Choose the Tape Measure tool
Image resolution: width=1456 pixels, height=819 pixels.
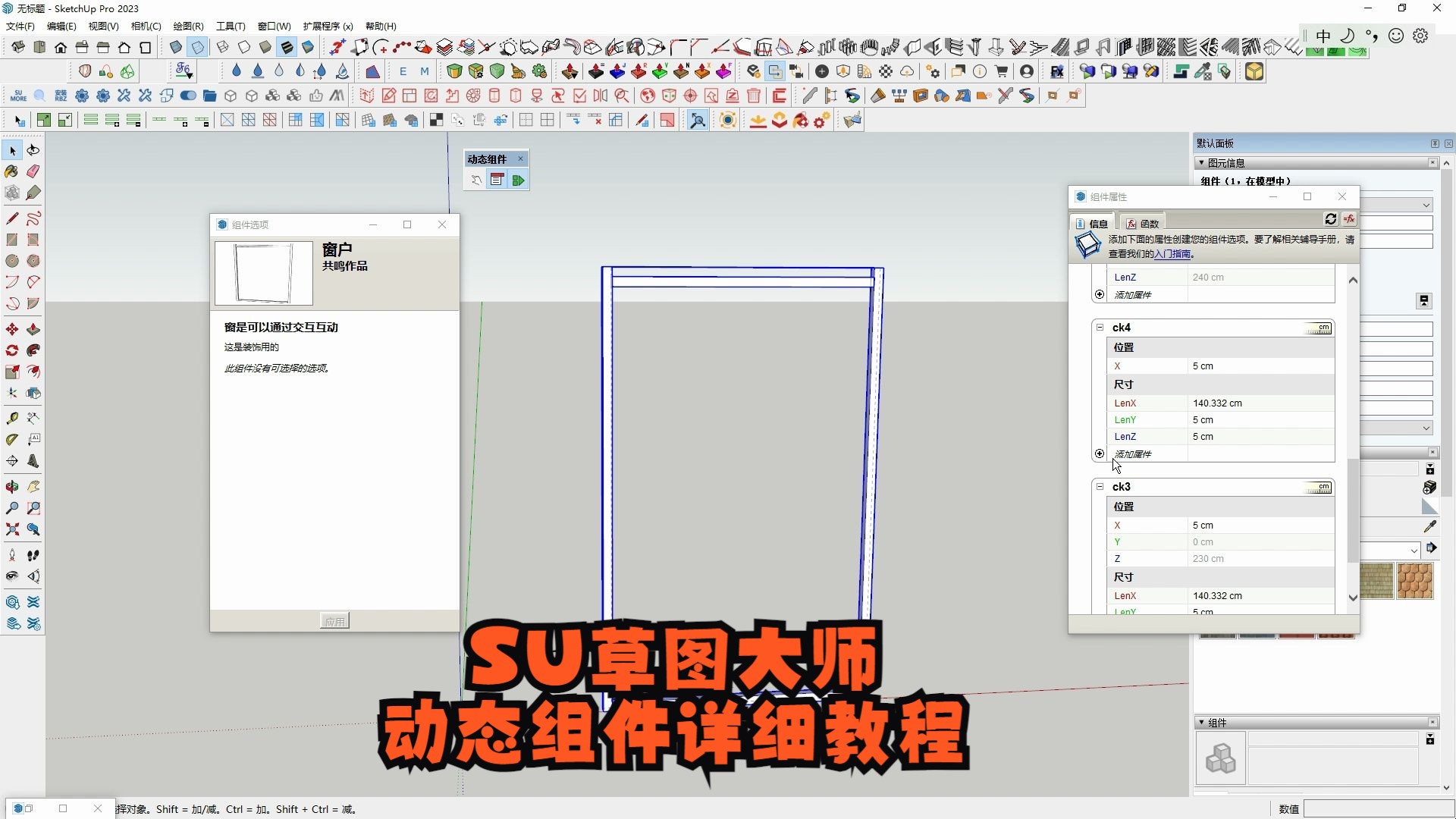coord(12,418)
